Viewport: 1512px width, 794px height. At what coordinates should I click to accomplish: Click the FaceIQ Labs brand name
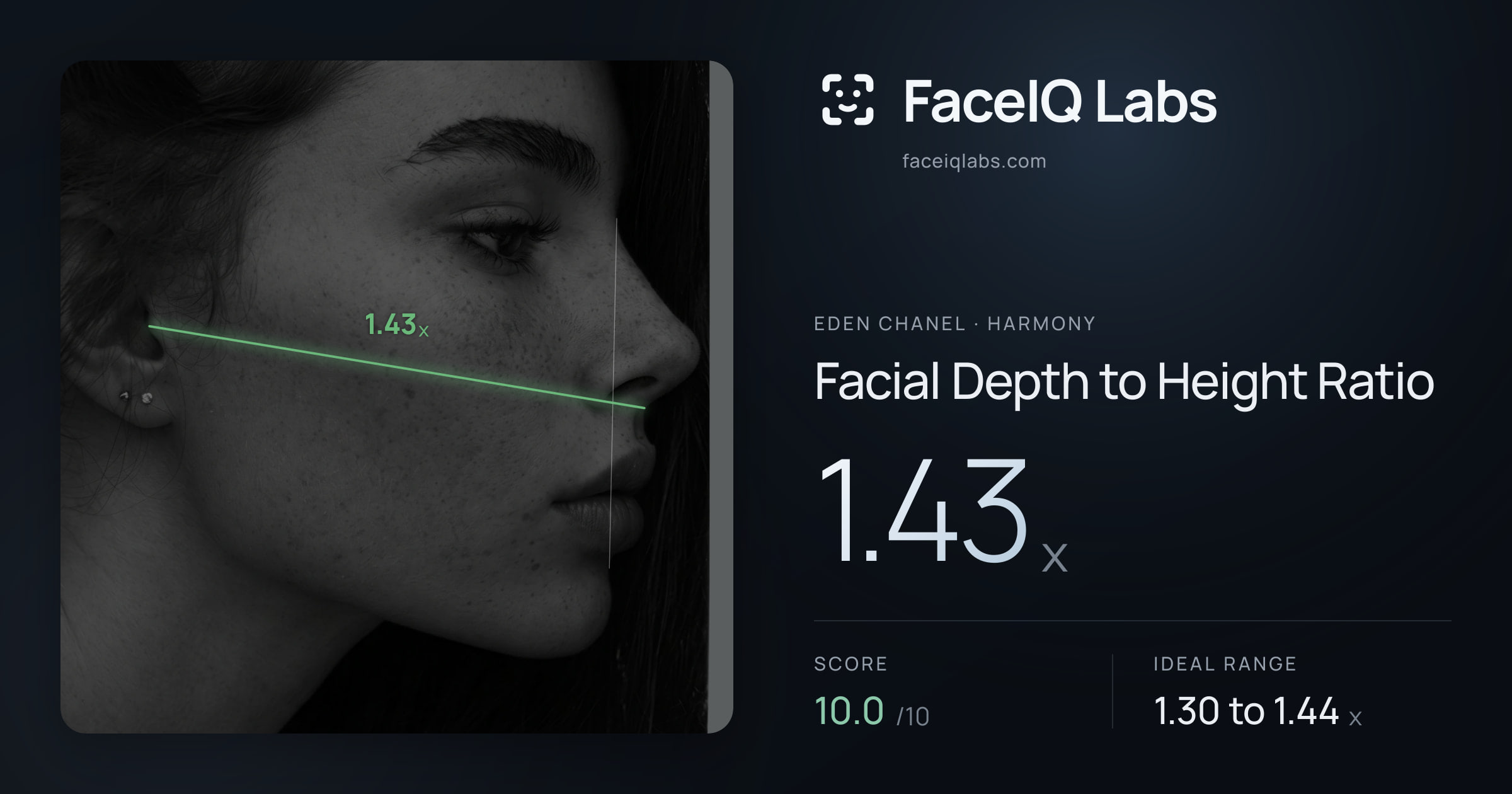click(x=1060, y=101)
